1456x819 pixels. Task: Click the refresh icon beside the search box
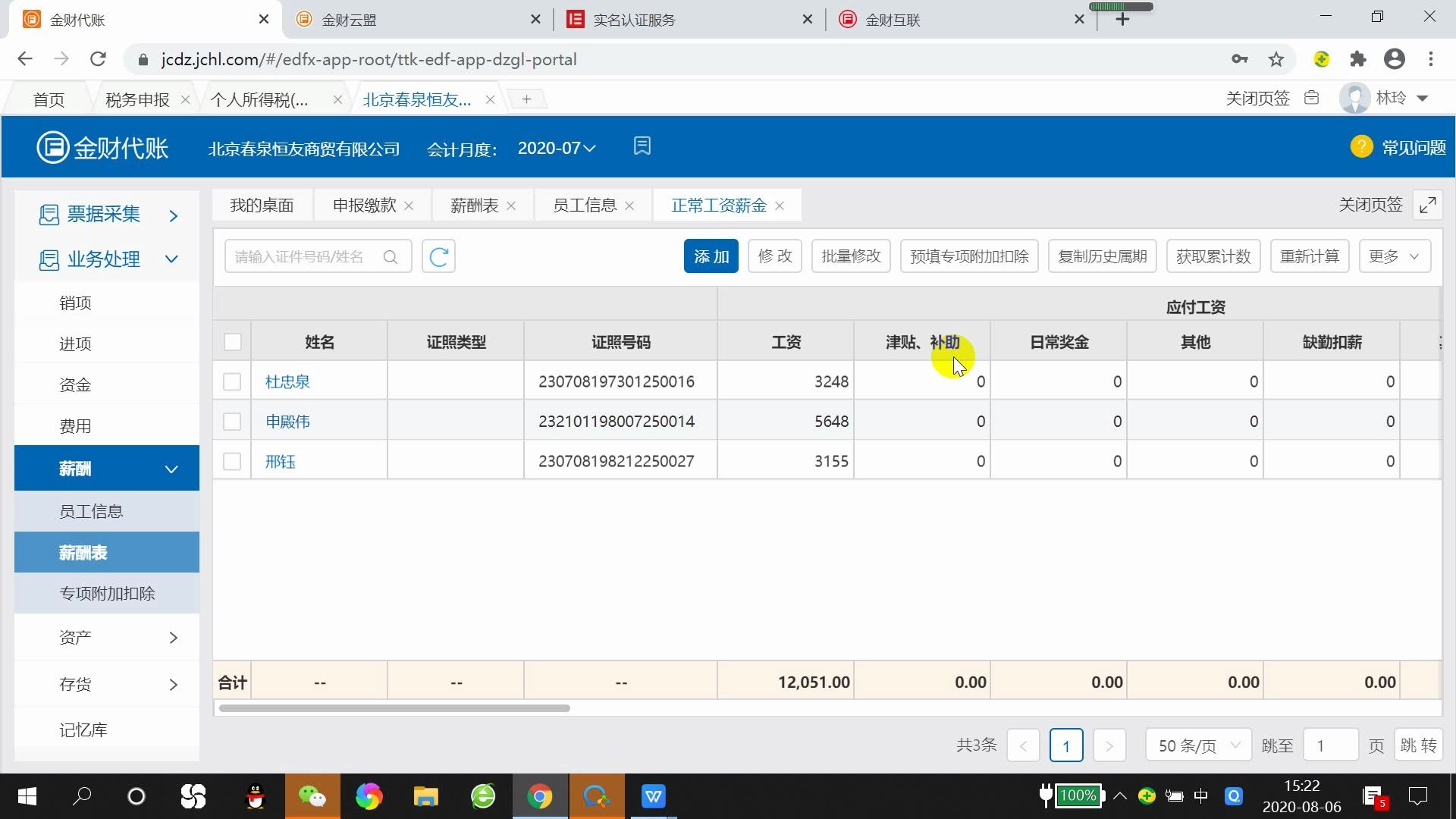click(x=438, y=256)
